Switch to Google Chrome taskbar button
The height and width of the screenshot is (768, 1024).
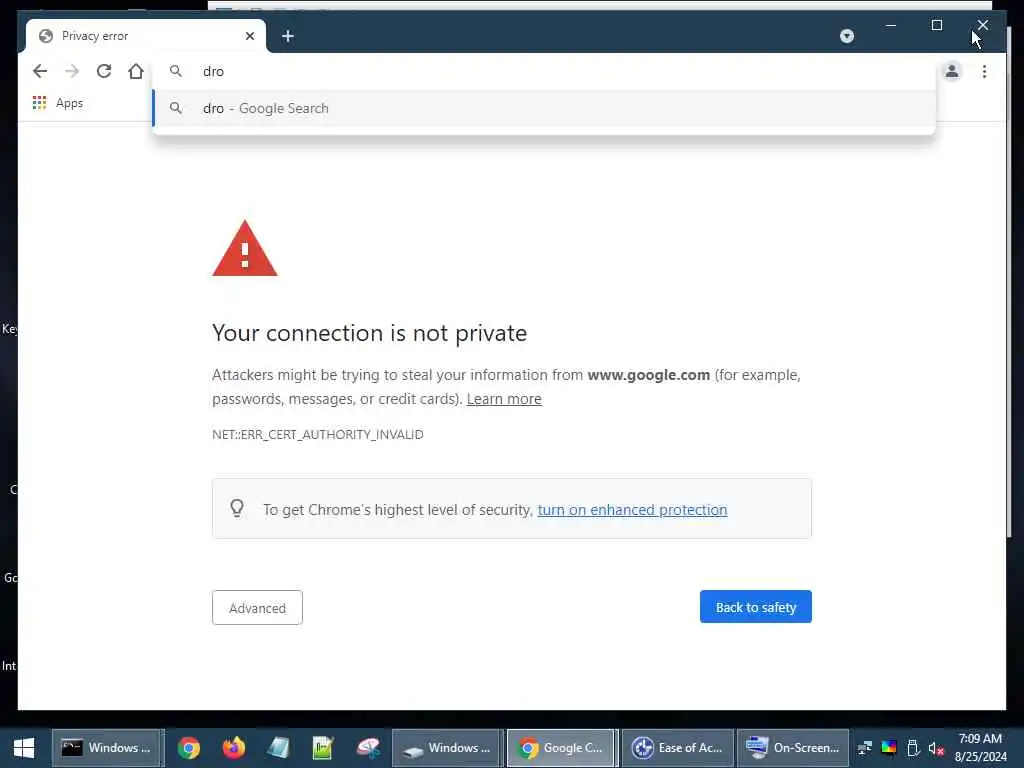[560, 748]
